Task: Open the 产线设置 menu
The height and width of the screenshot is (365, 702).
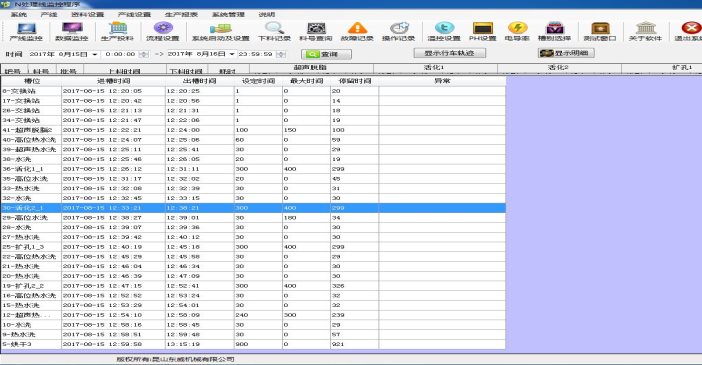Action: pyautogui.click(x=134, y=15)
